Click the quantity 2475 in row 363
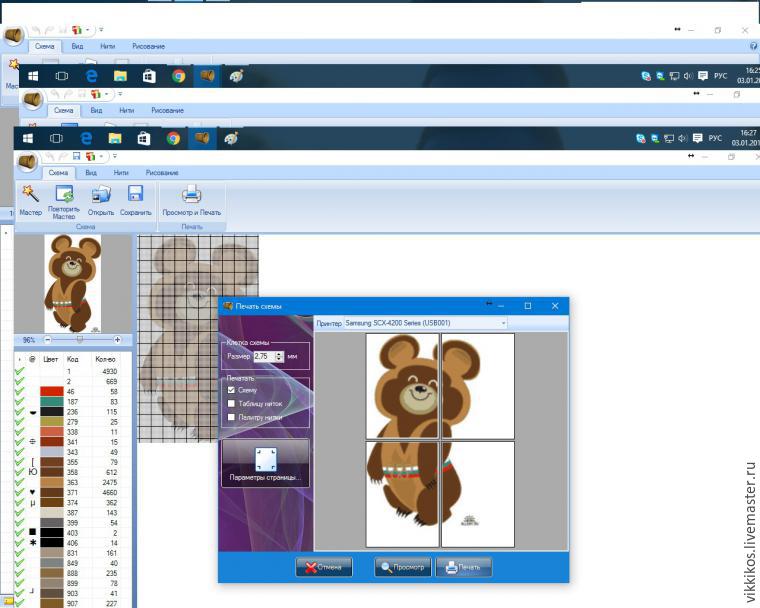Image resolution: width=760 pixels, height=608 pixels. pos(110,482)
